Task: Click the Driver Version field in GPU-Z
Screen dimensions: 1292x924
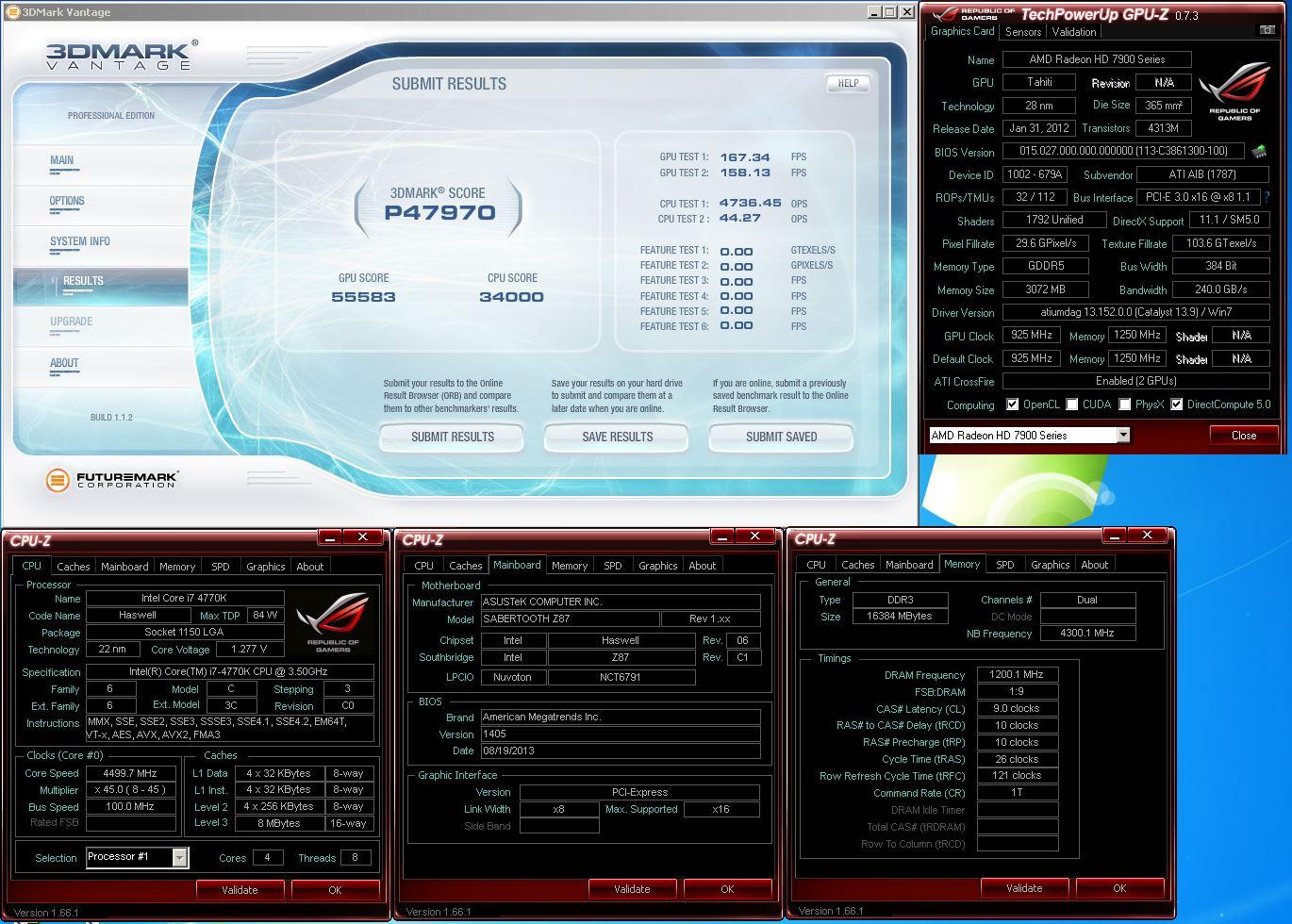Action: (x=1135, y=312)
